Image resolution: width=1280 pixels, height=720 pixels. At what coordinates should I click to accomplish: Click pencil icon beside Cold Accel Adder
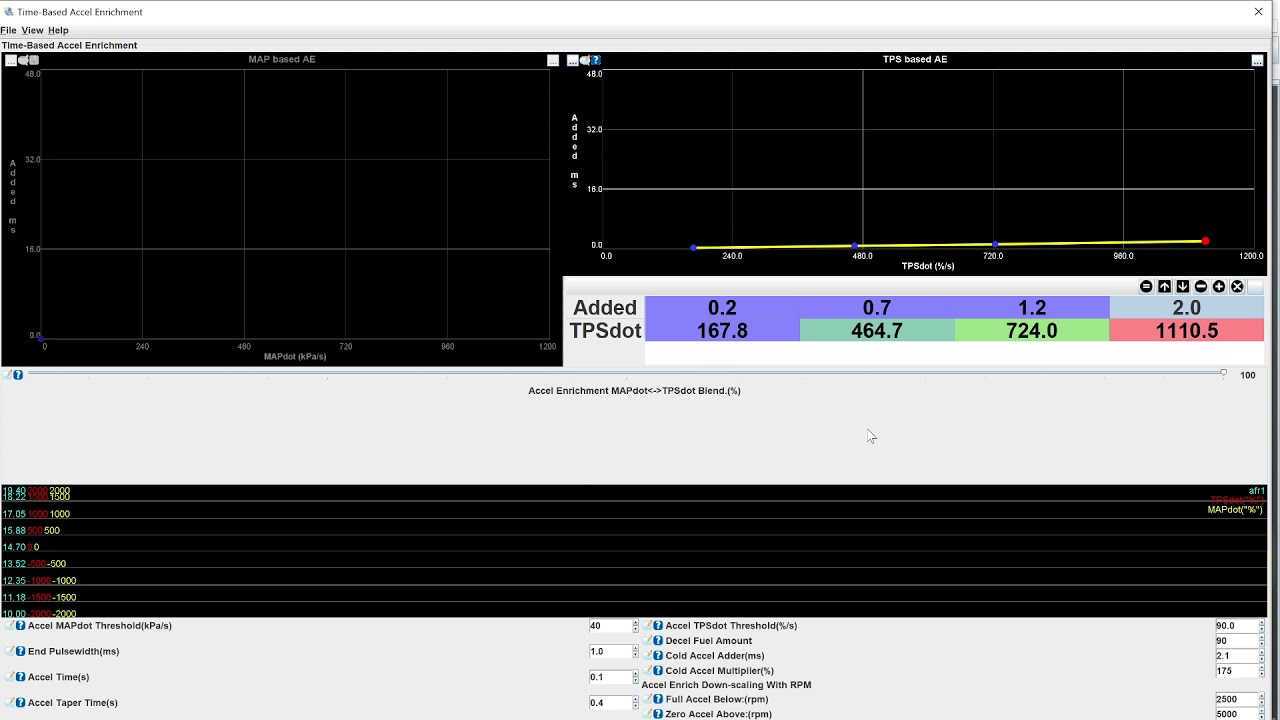pyautogui.click(x=647, y=656)
